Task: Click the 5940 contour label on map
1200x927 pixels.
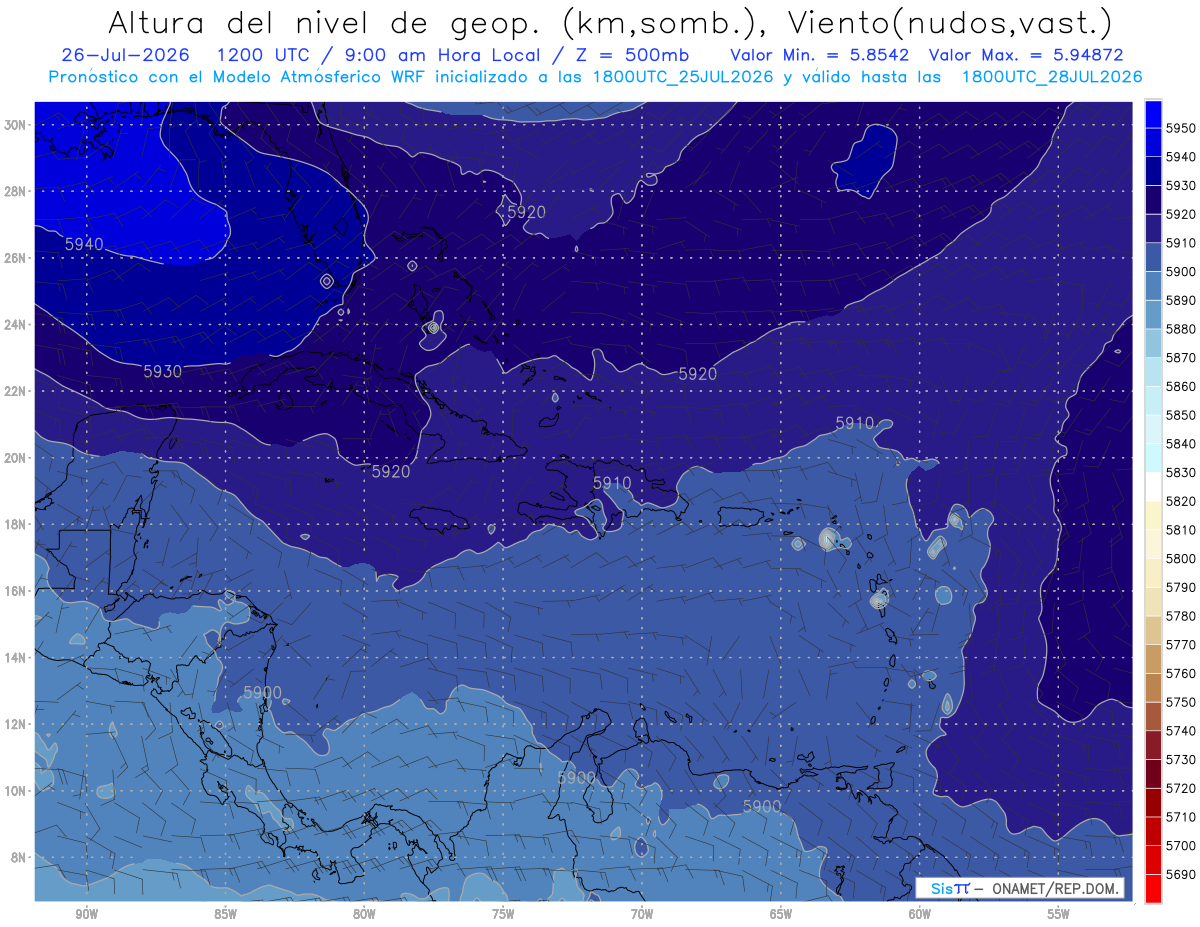Action: (84, 244)
